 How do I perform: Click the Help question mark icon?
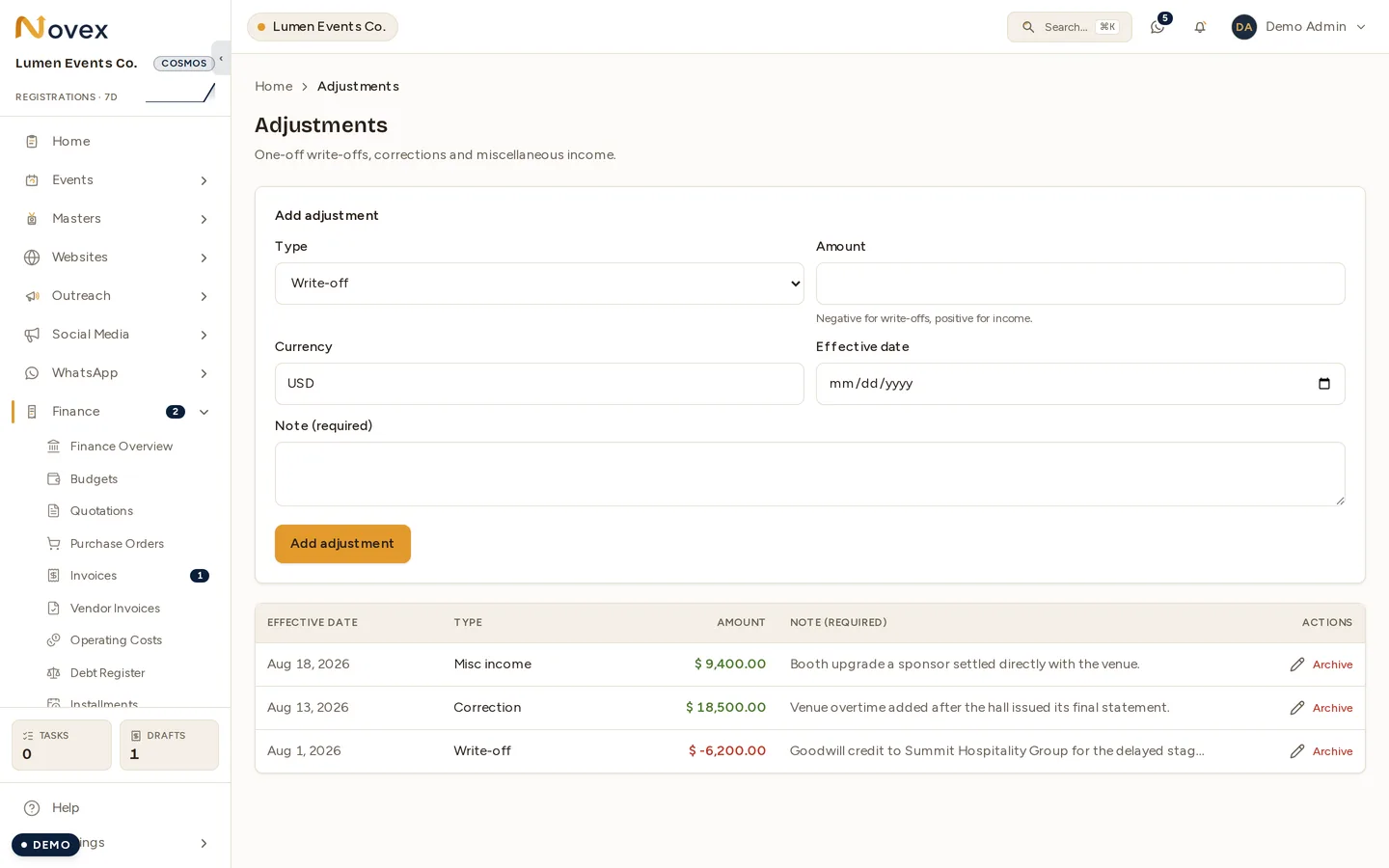32,808
